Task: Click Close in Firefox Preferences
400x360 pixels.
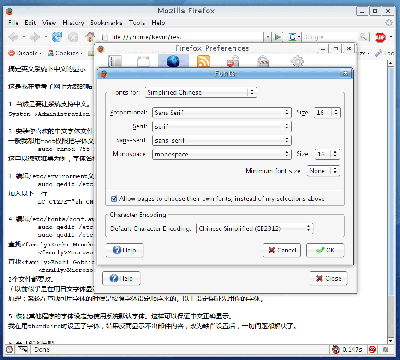Action: click(328, 278)
